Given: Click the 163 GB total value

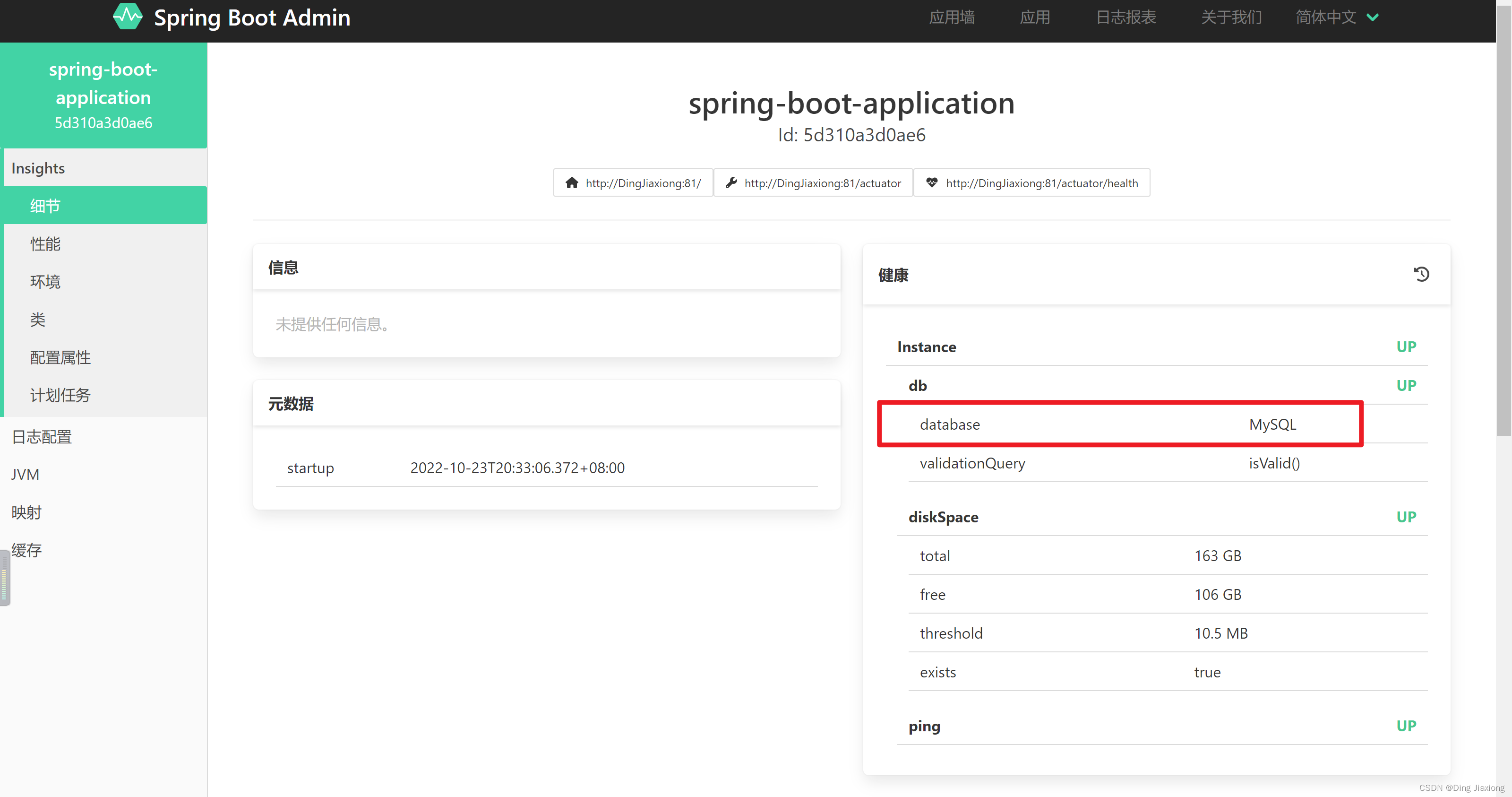Looking at the screenshot, I should pos(1217,555).
